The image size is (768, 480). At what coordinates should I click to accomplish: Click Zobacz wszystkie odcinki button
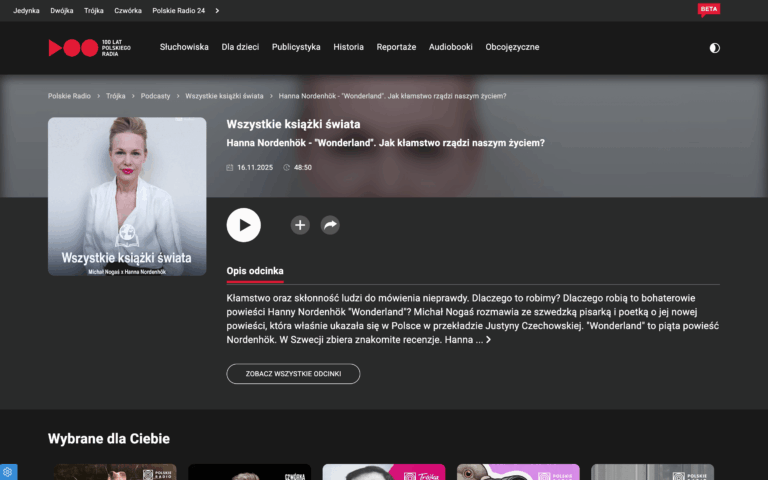[x=293, y=374]
